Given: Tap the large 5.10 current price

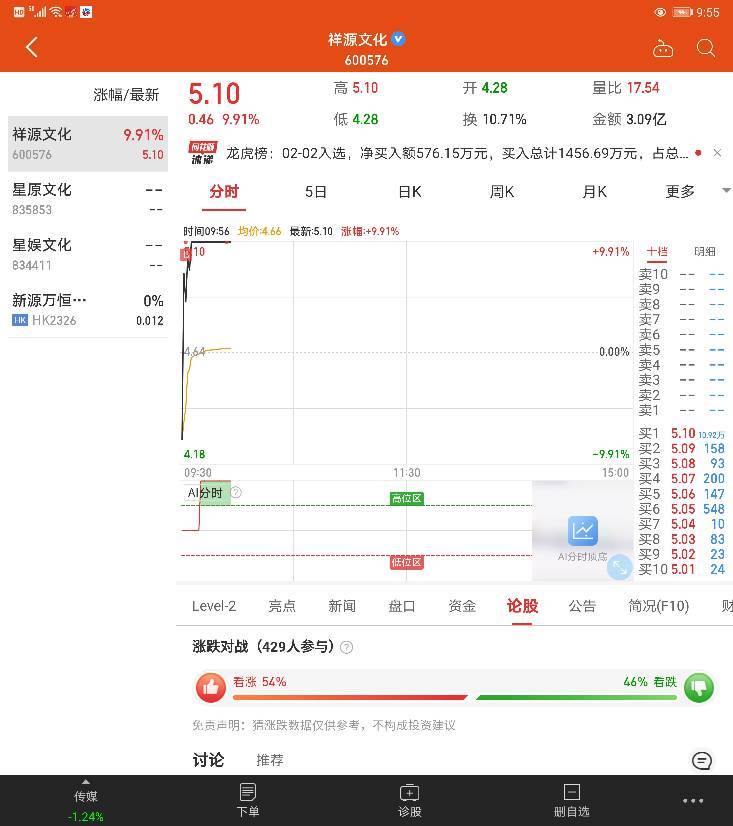Looking at the screenshot, I should coord(214,94).
